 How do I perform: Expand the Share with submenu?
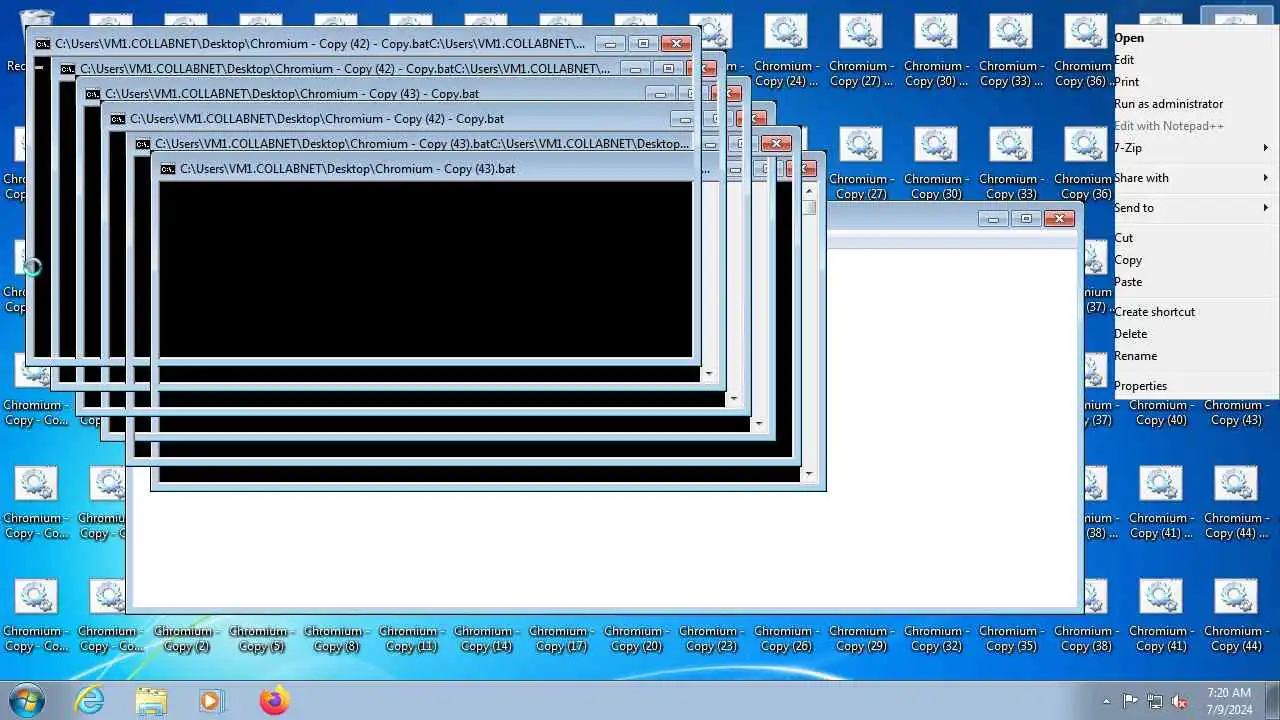pos(1194,178)
